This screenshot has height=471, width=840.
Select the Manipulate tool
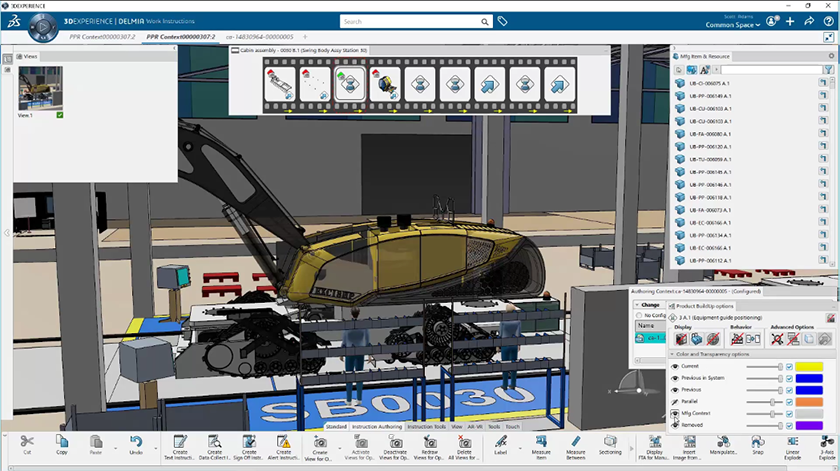click(723, 445)
